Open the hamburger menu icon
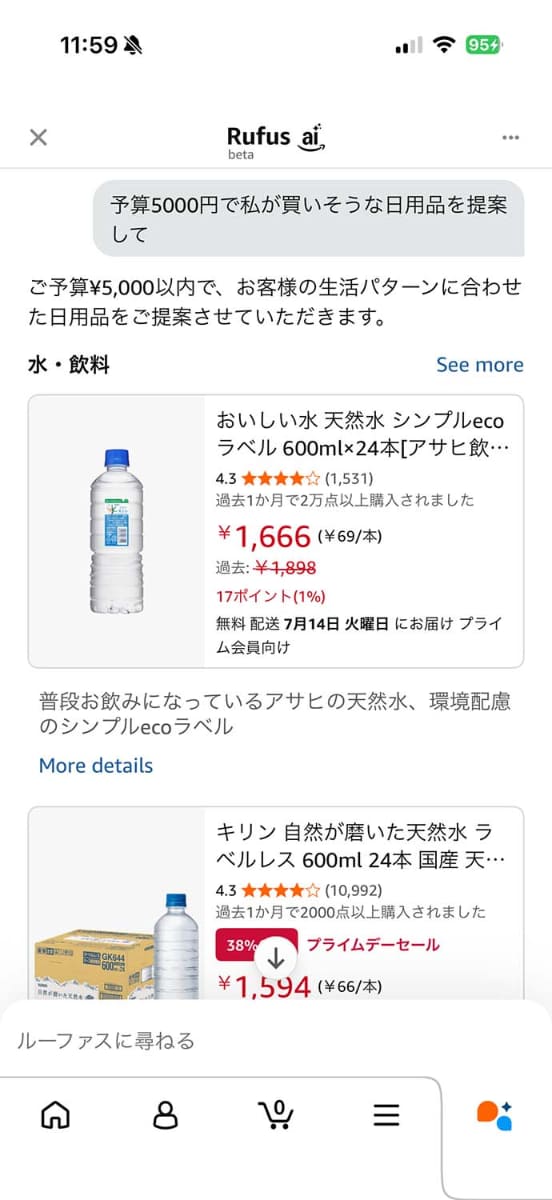Viewport: 552px width, 1200px height. tap(386, 1115)
